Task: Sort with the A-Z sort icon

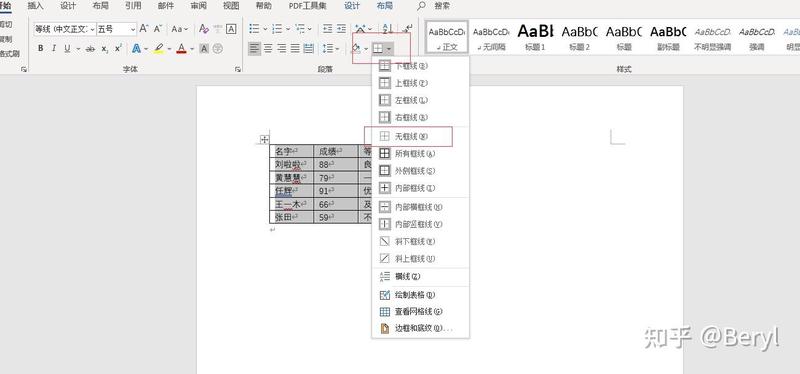Action: coord(387,29)
